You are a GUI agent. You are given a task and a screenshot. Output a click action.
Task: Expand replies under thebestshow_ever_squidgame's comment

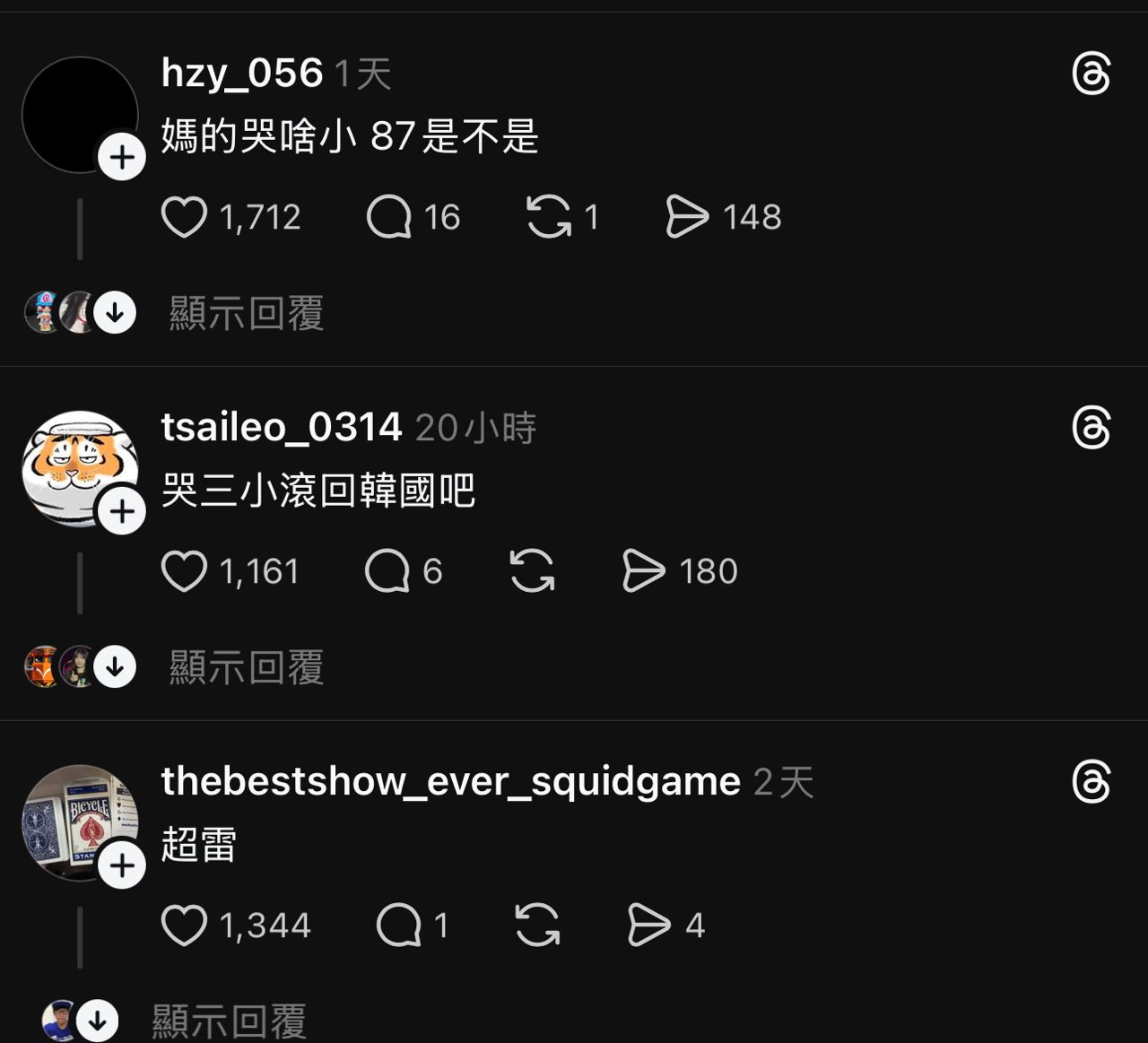[x=229, y=1022]
